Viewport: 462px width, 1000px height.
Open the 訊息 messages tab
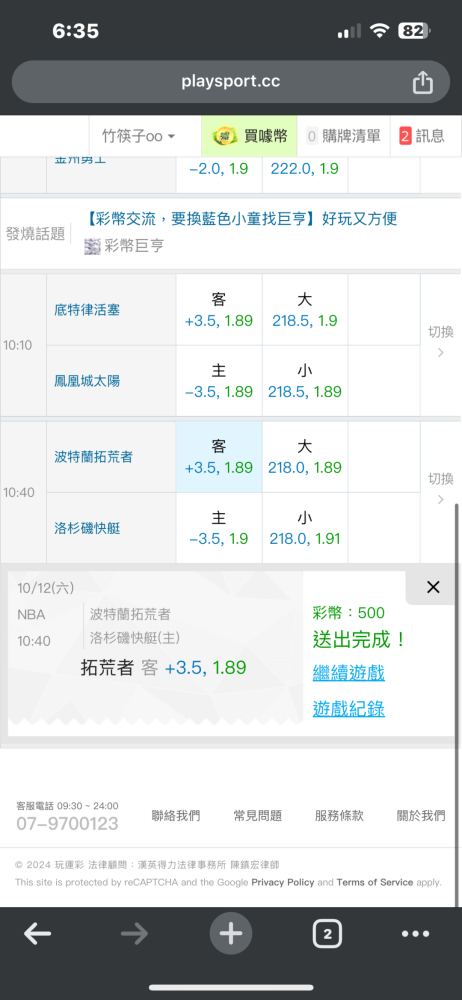coord(422,136)
